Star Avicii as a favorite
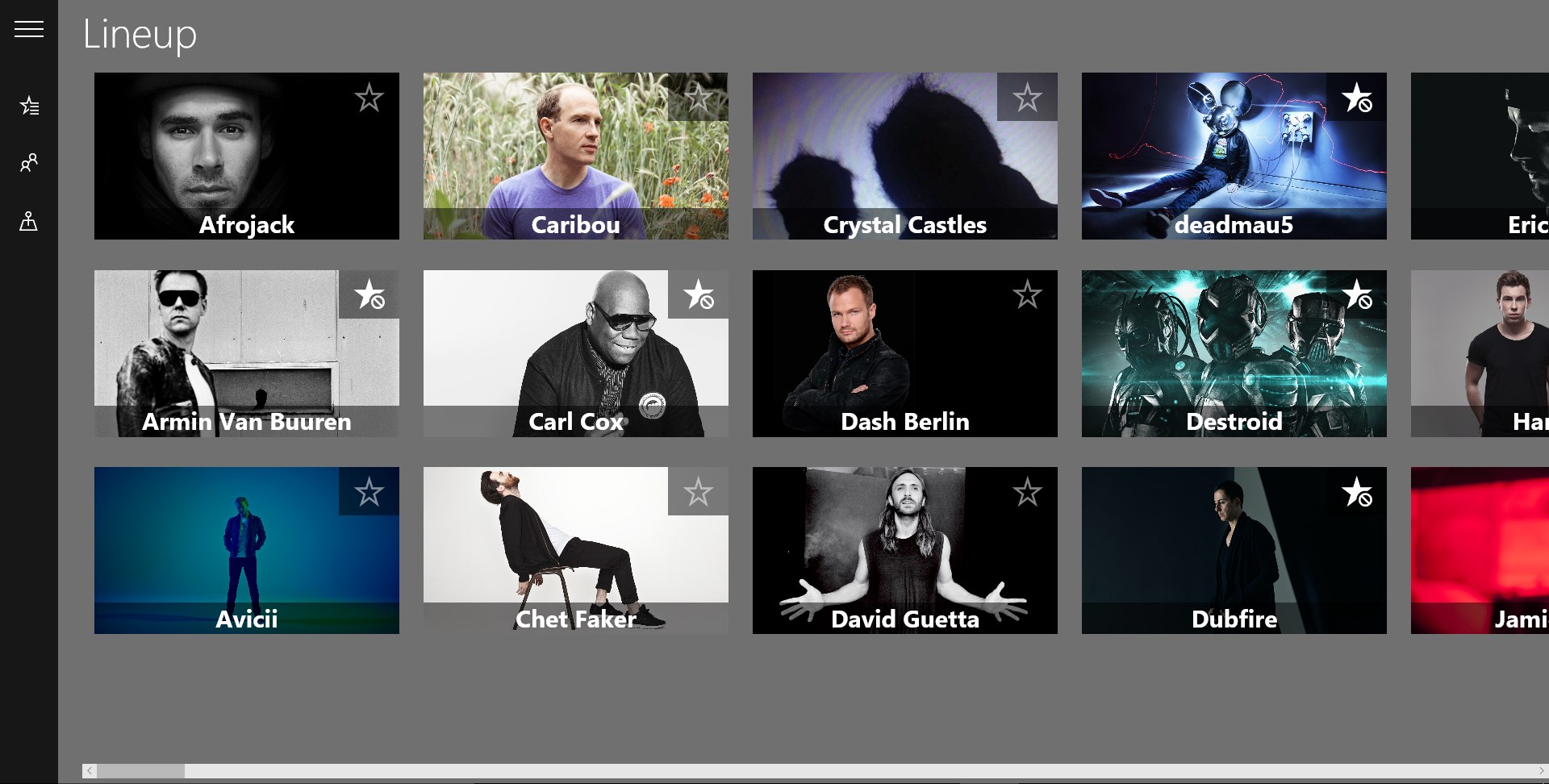This screenshot has width=1549, height=784. [369, 491]
